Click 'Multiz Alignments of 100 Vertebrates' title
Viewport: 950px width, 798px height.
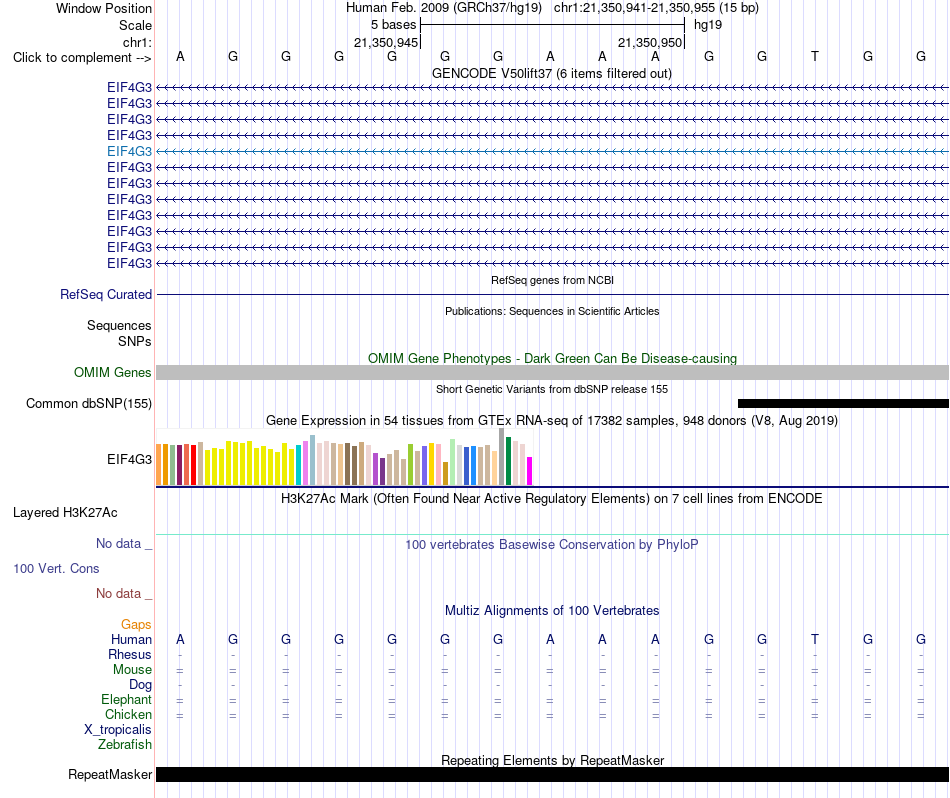[552, 610]
